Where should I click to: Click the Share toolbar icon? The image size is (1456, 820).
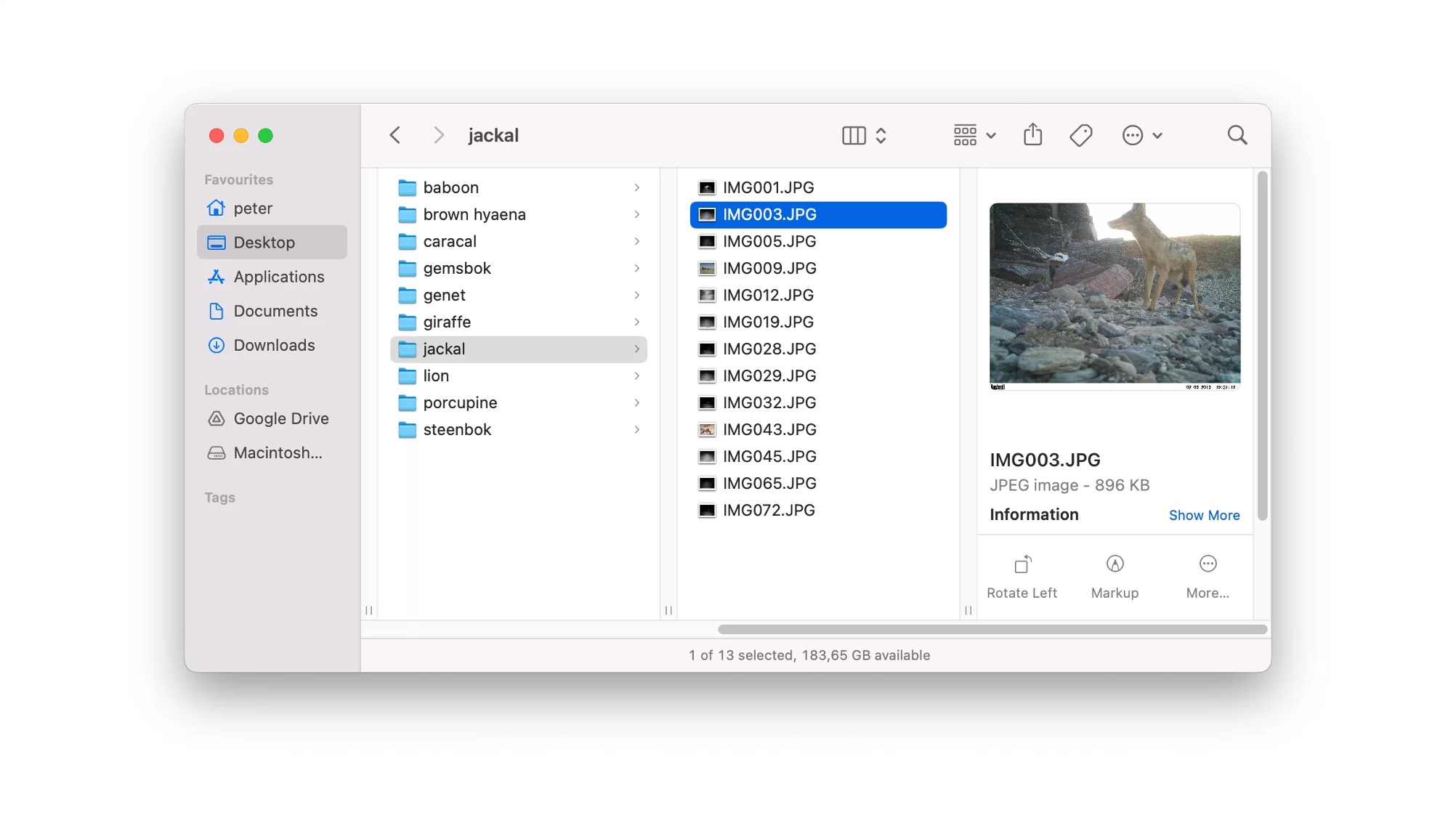[1032, 135]
